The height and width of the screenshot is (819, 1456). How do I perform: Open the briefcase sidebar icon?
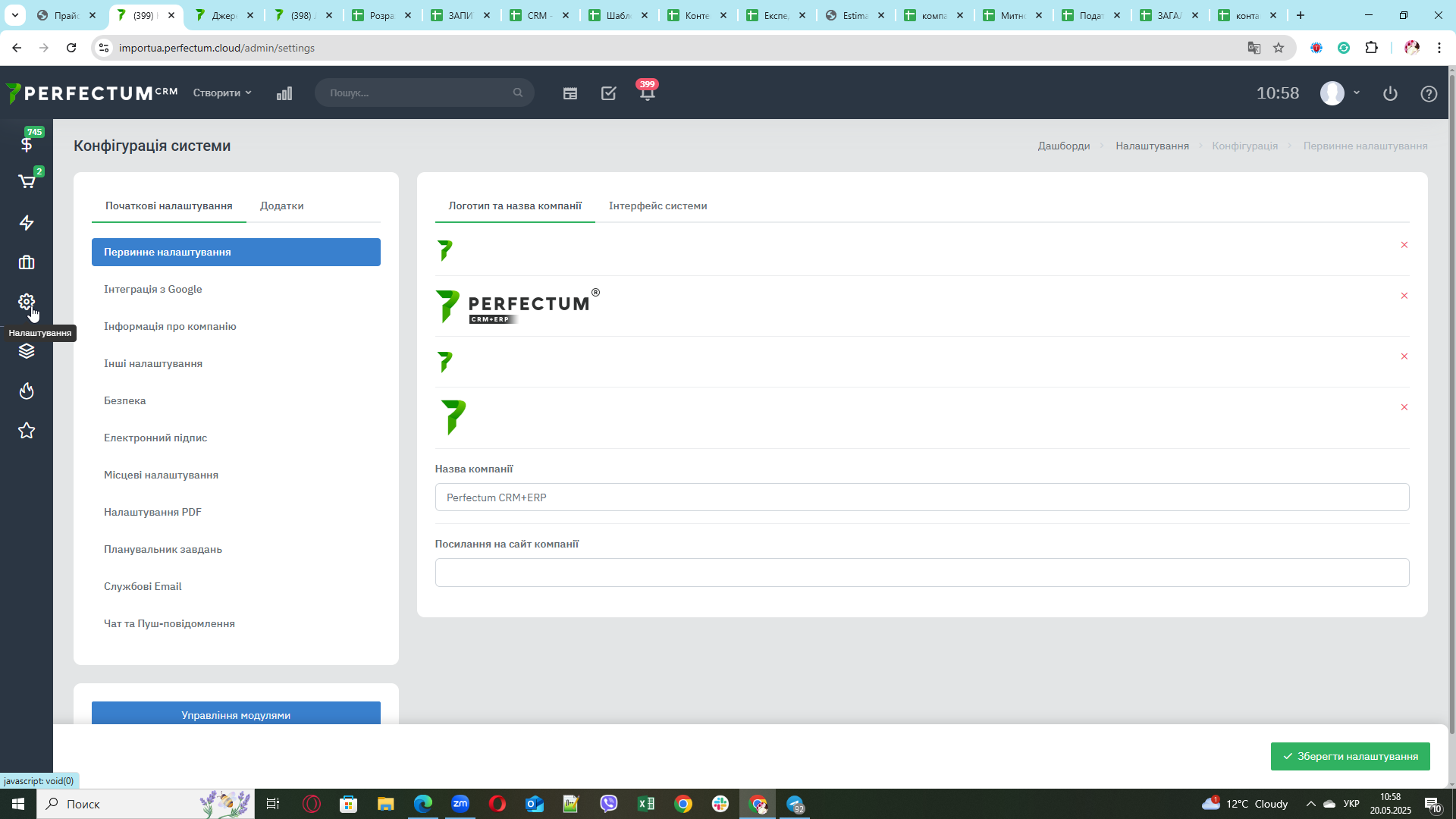click(27, 262)
